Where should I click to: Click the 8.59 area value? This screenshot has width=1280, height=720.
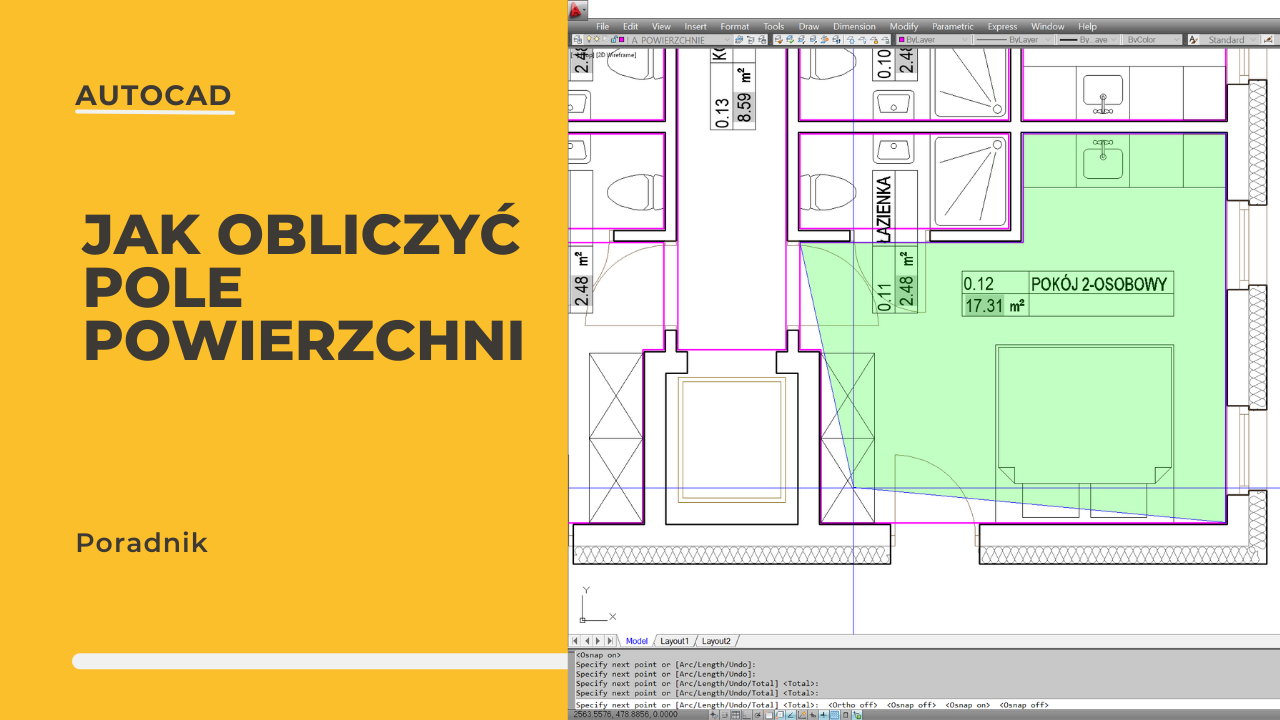743,108
